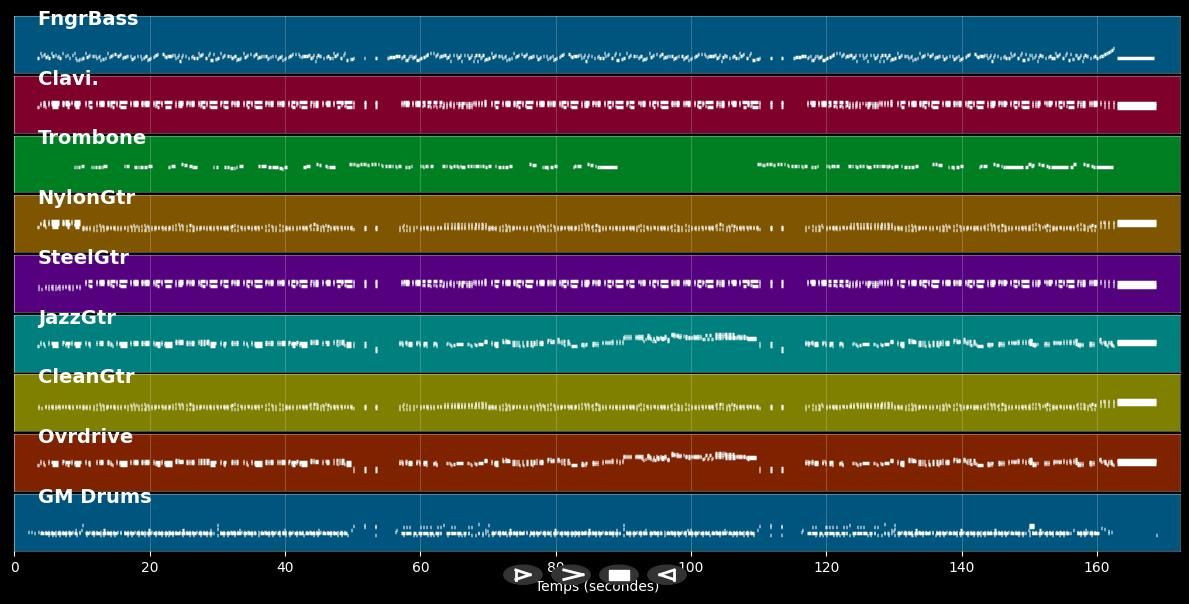
Task: Select the SteelGtr track label
Action: click(x=84, y=257)
